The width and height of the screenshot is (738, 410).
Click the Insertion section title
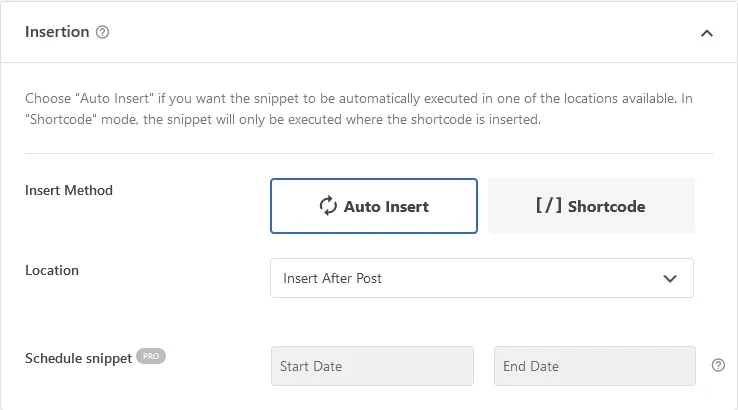coord(57,32)
